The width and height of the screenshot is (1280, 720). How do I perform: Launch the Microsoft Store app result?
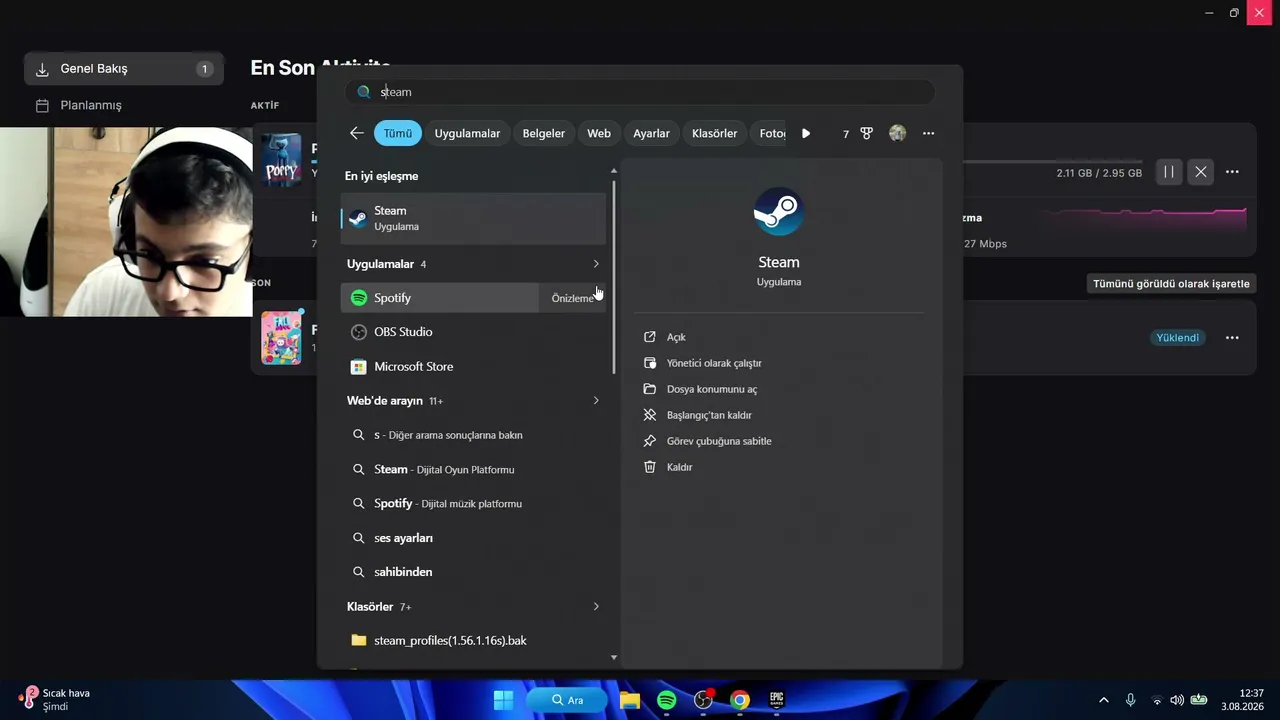click(473, 366)
